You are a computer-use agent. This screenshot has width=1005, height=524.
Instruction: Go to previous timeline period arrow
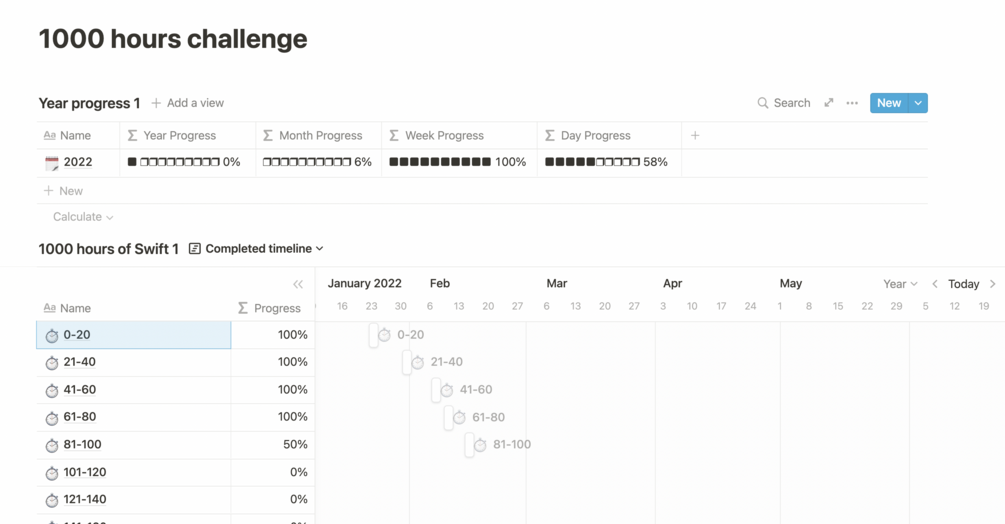pyautogui.click(x=935, y=284)
